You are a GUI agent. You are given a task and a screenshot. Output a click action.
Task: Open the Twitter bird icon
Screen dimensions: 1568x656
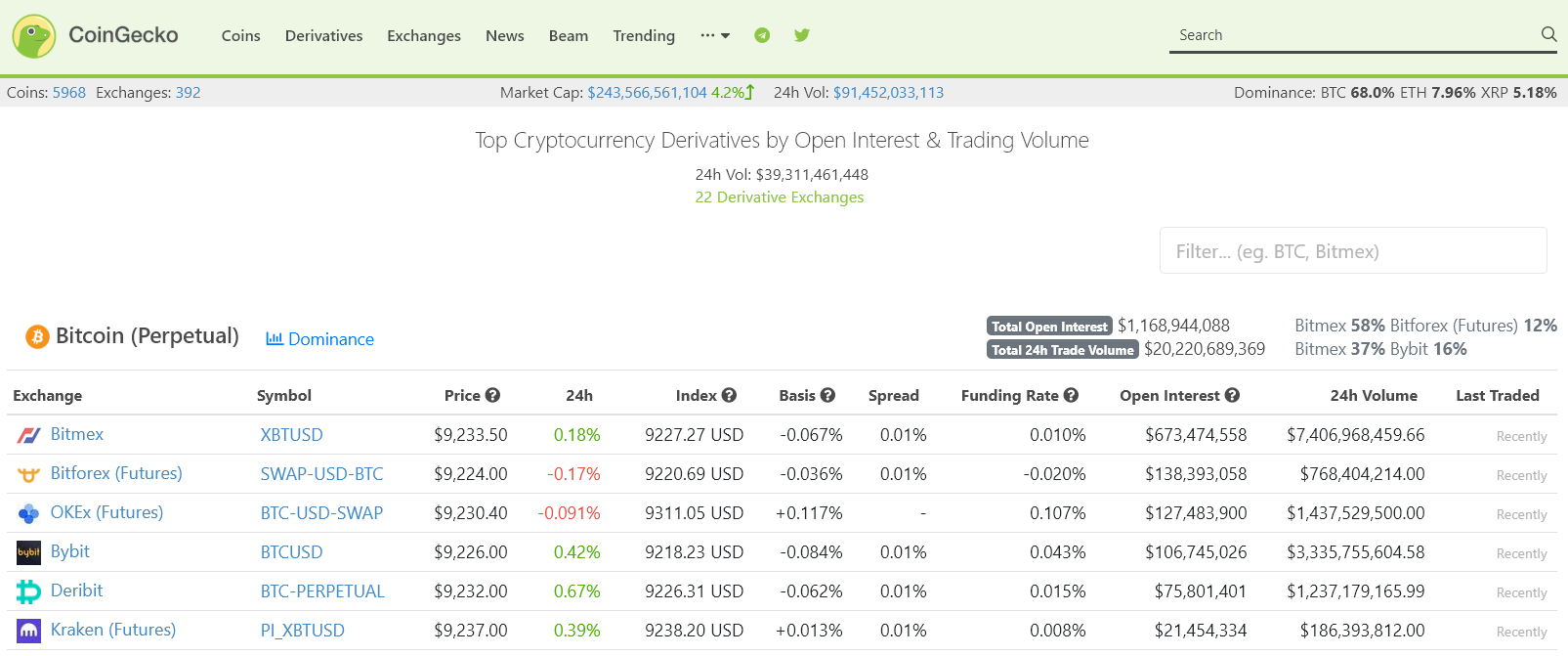(802, 35)
